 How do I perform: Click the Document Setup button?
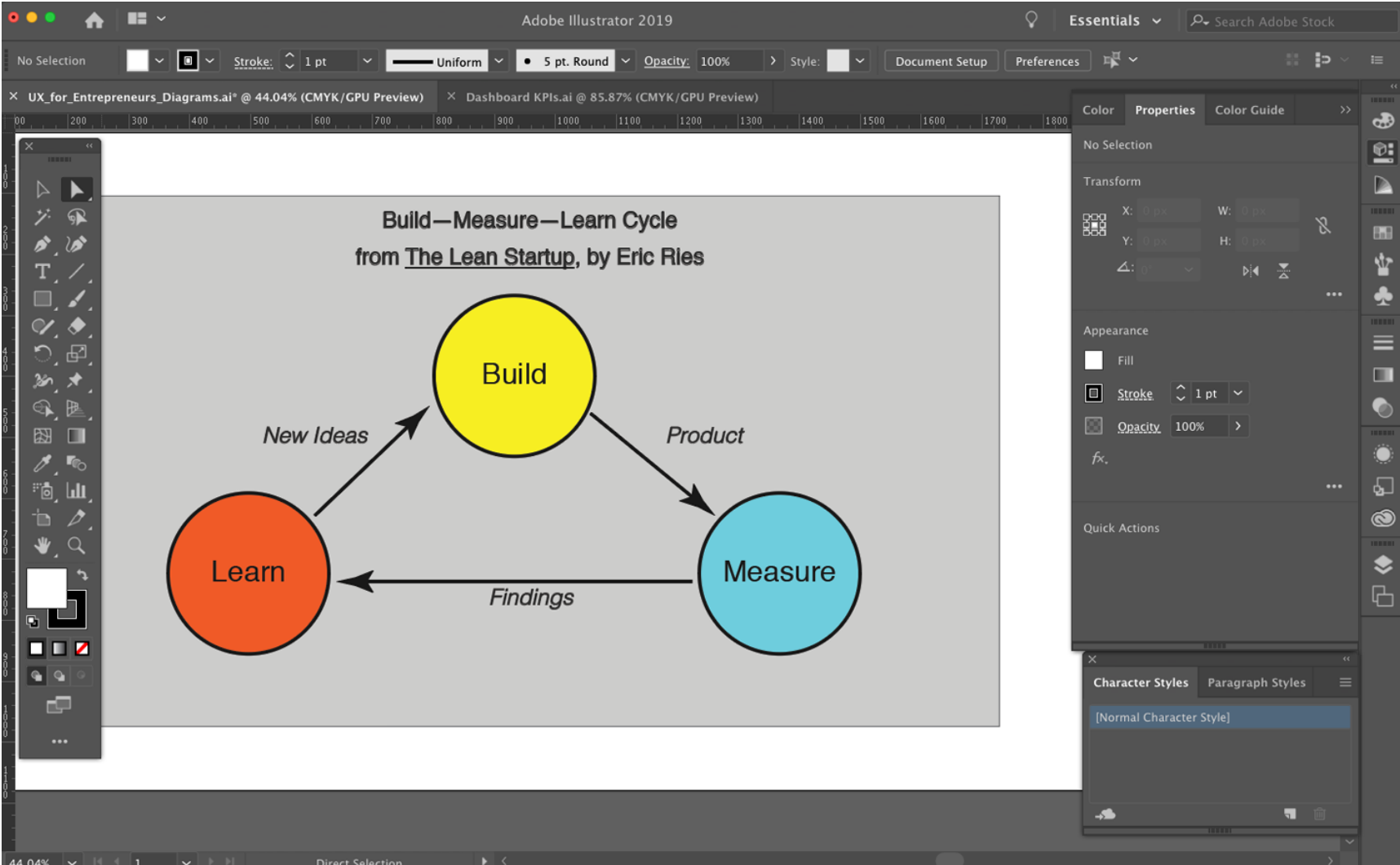point(941,61)
